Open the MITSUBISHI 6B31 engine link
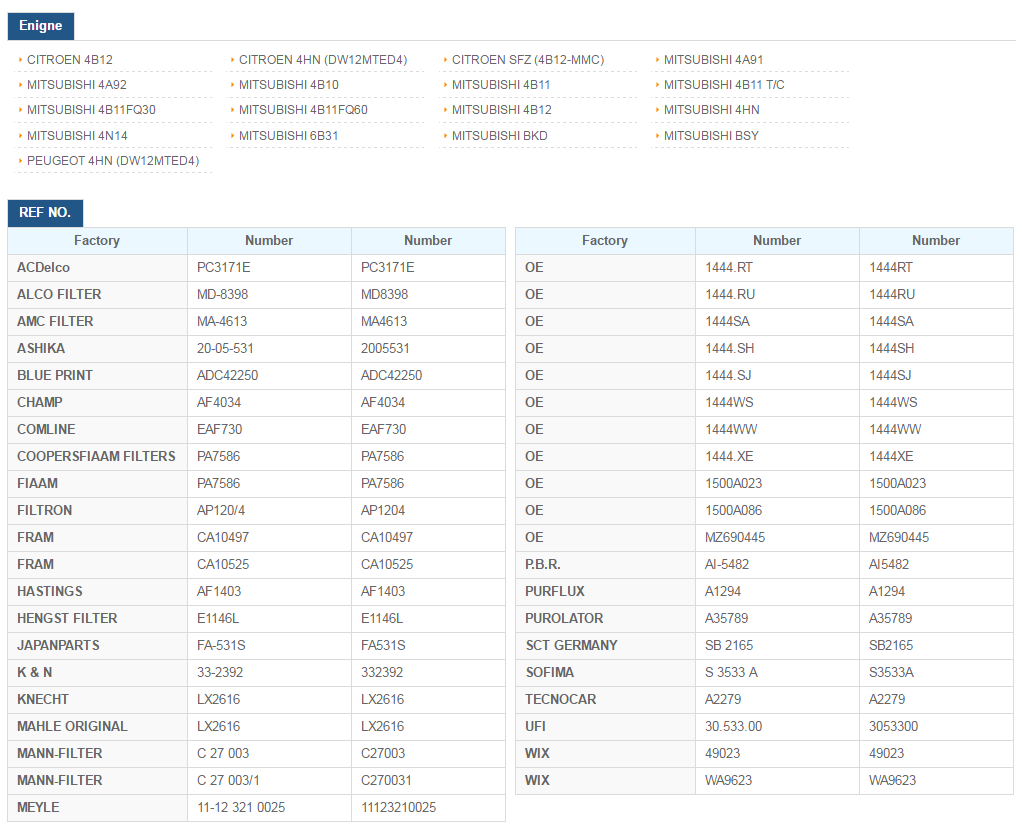This screenshot has height=831, width=1022. pos(288,136)
